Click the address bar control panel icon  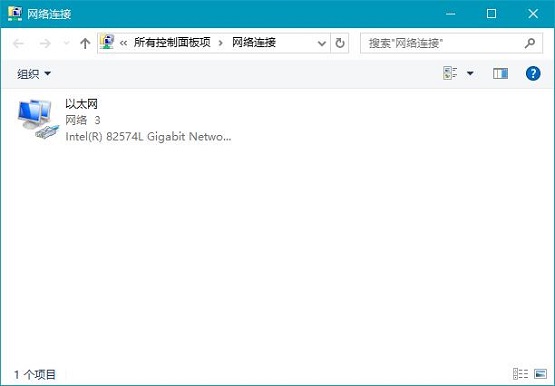pyautogui.click(x=107, y=42)
